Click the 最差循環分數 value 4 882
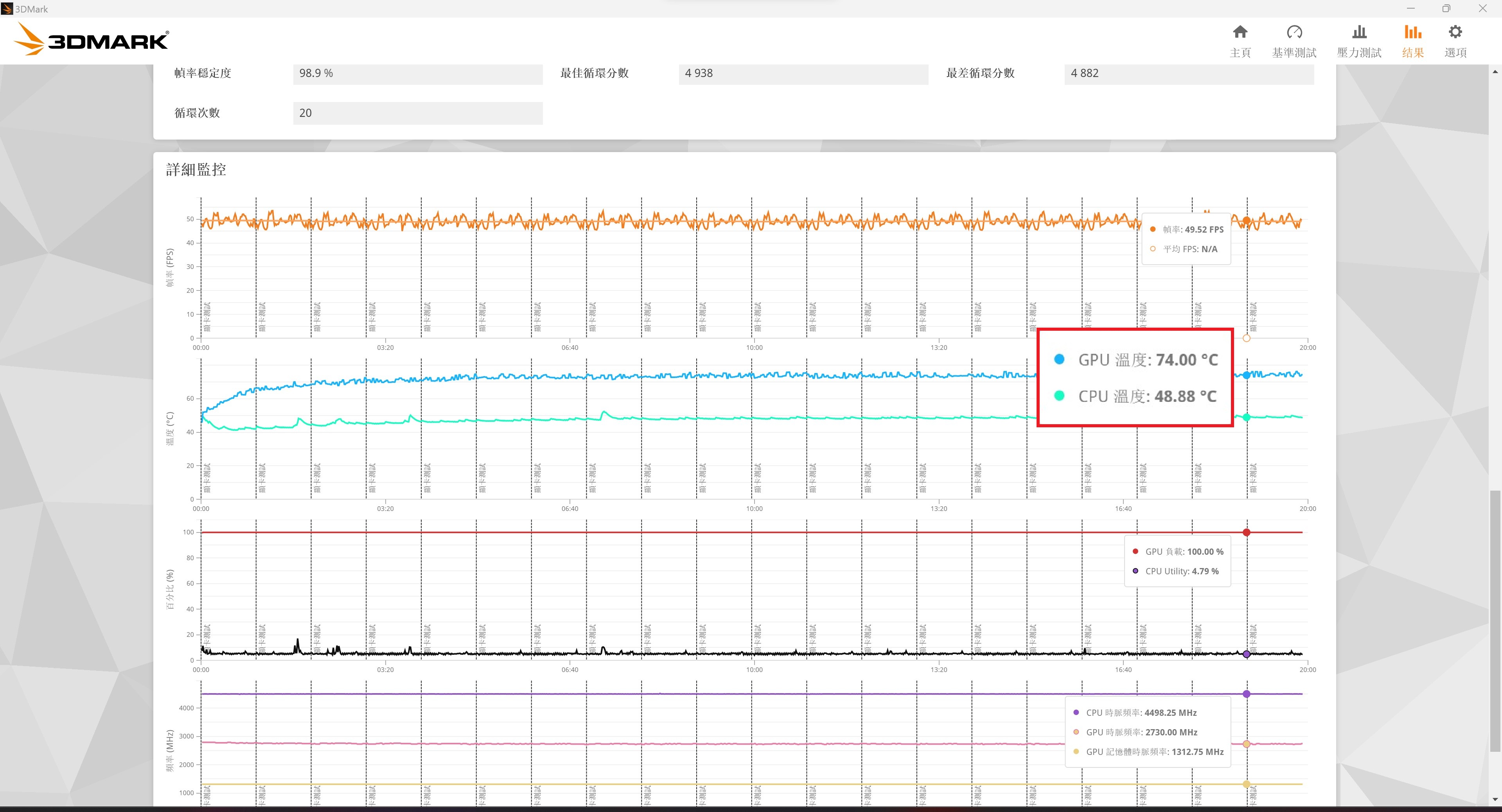1502x812 pixels. (x=1189, y=73)
